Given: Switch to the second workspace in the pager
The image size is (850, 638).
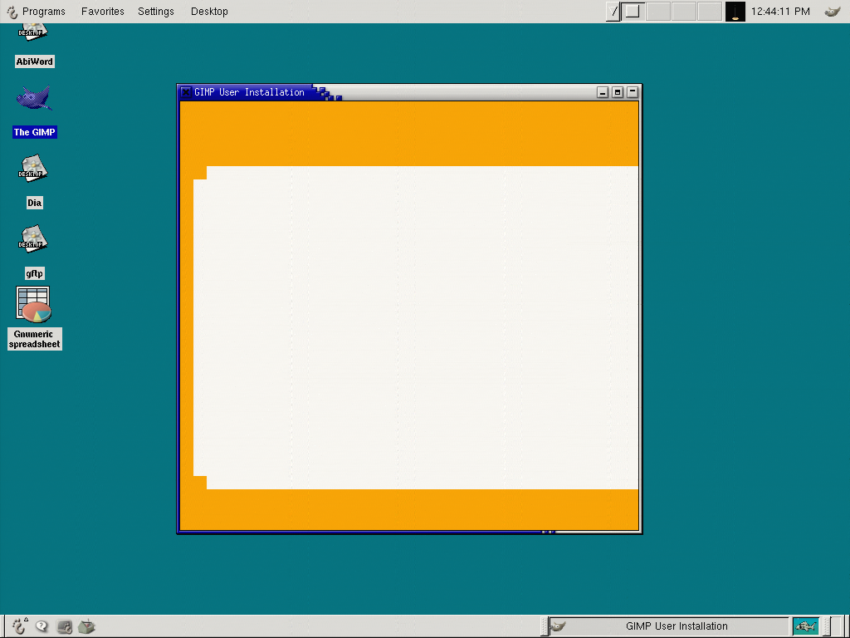Looking at the screenshot, I should (658, 11).
